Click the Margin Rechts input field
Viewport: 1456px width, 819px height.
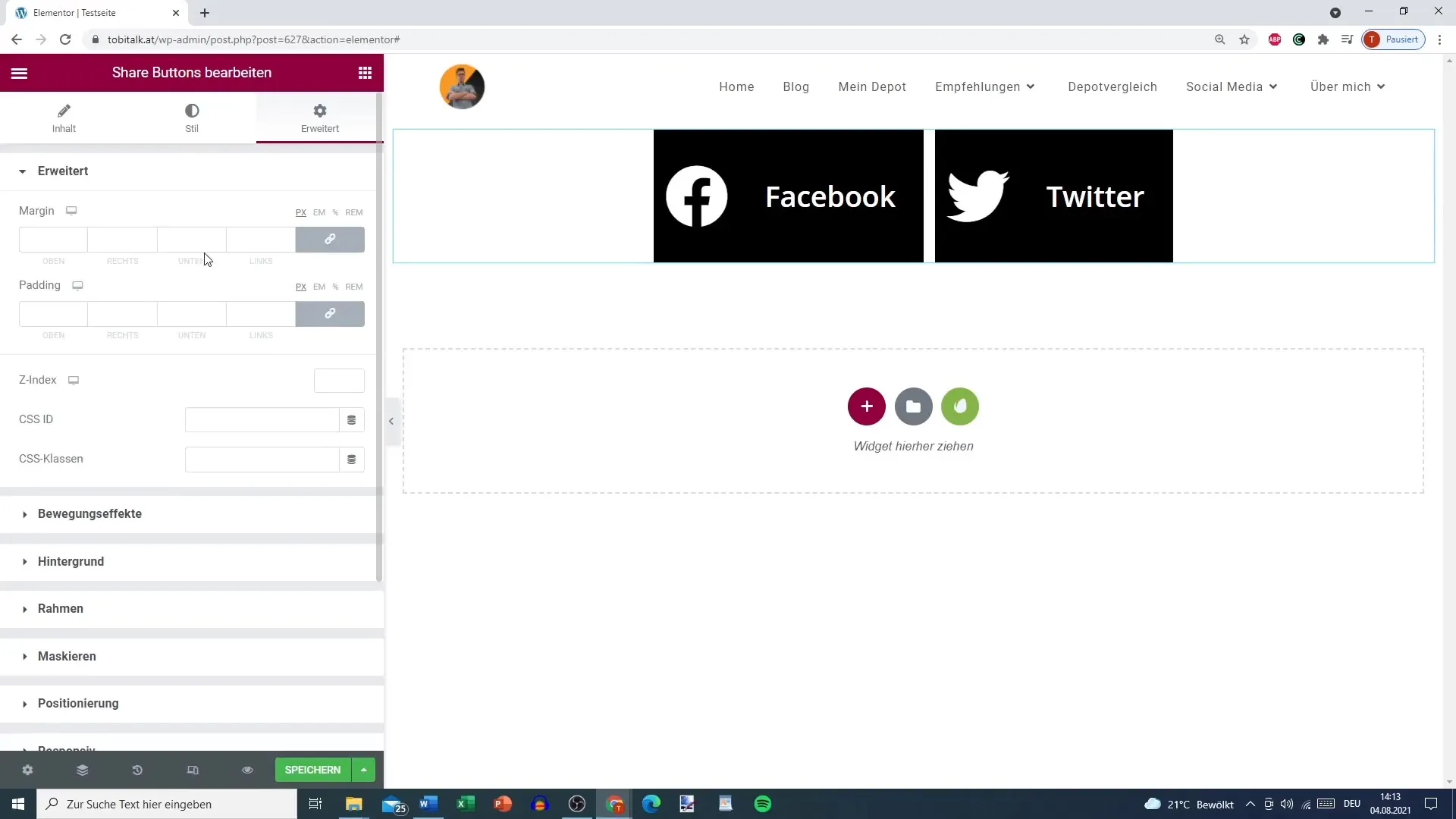point(122,240)
